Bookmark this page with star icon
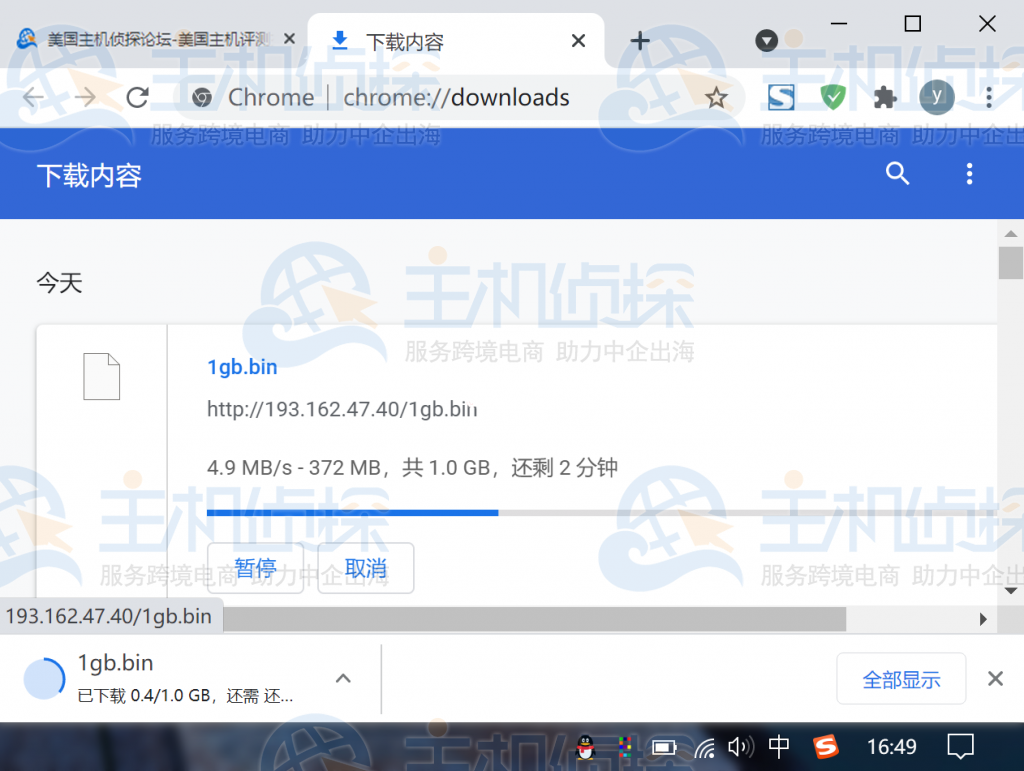This screenshot has height=771, width=1024. tap(716, 98)
